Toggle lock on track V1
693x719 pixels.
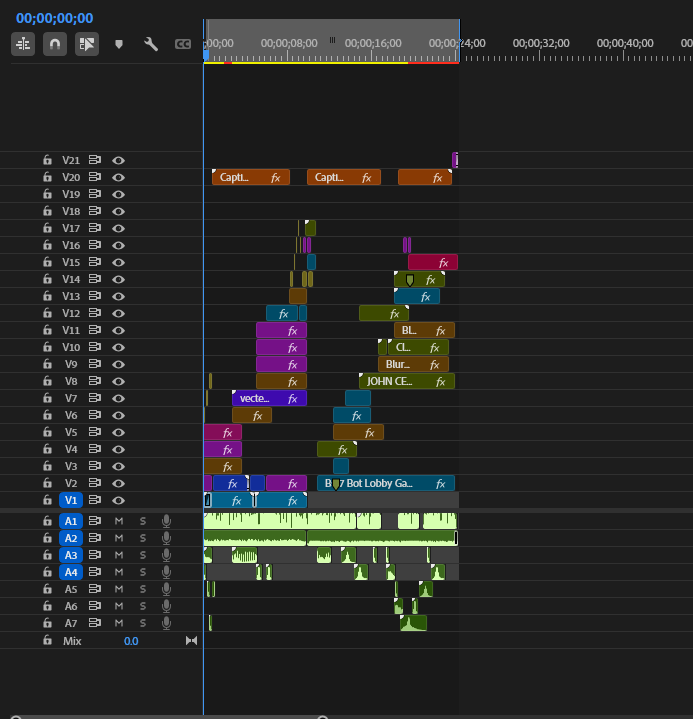click(x=47, y=500)
